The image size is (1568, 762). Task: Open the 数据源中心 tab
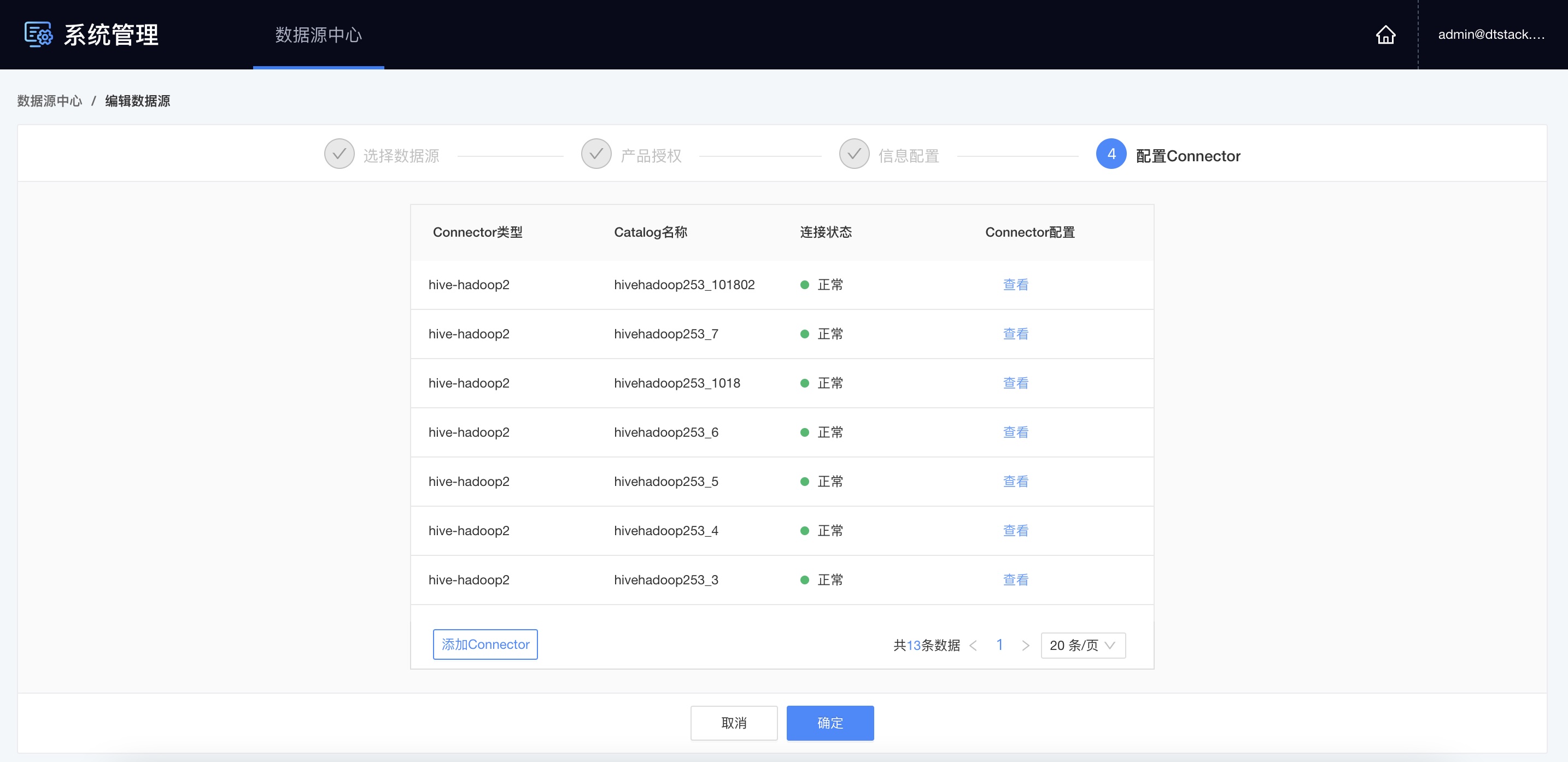318,34
